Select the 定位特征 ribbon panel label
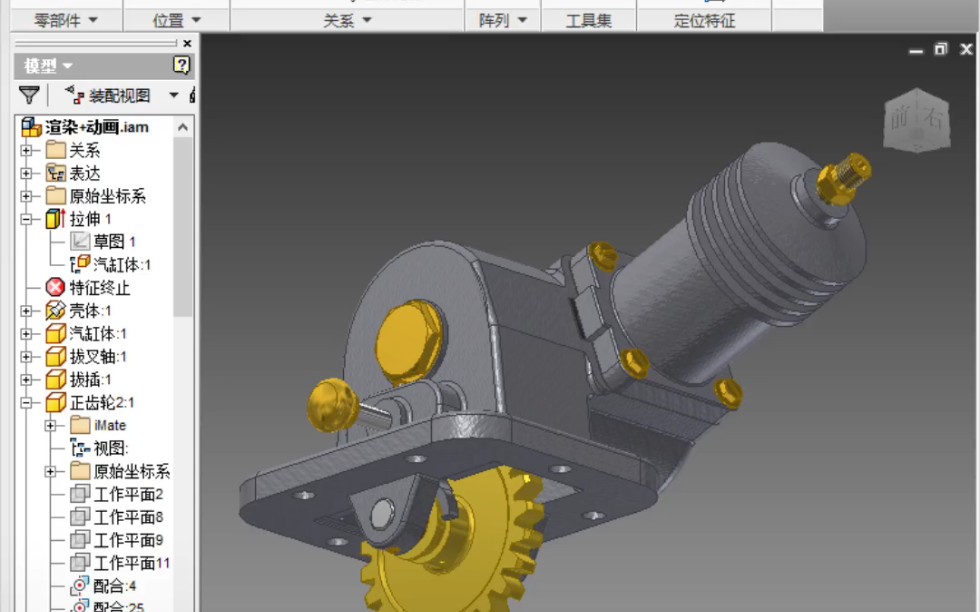Image resolution: width=980 pixels, height=612 pixels. [704, 21]
